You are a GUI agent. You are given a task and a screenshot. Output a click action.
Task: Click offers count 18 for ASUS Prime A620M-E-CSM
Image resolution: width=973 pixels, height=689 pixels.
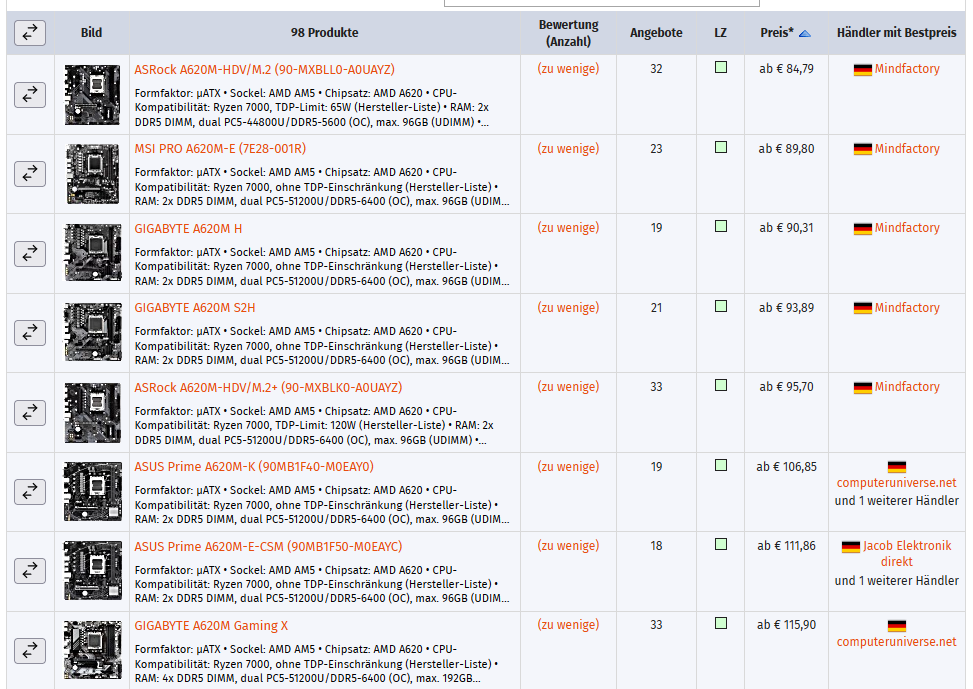pyautogui.click(x=656, y=546)
